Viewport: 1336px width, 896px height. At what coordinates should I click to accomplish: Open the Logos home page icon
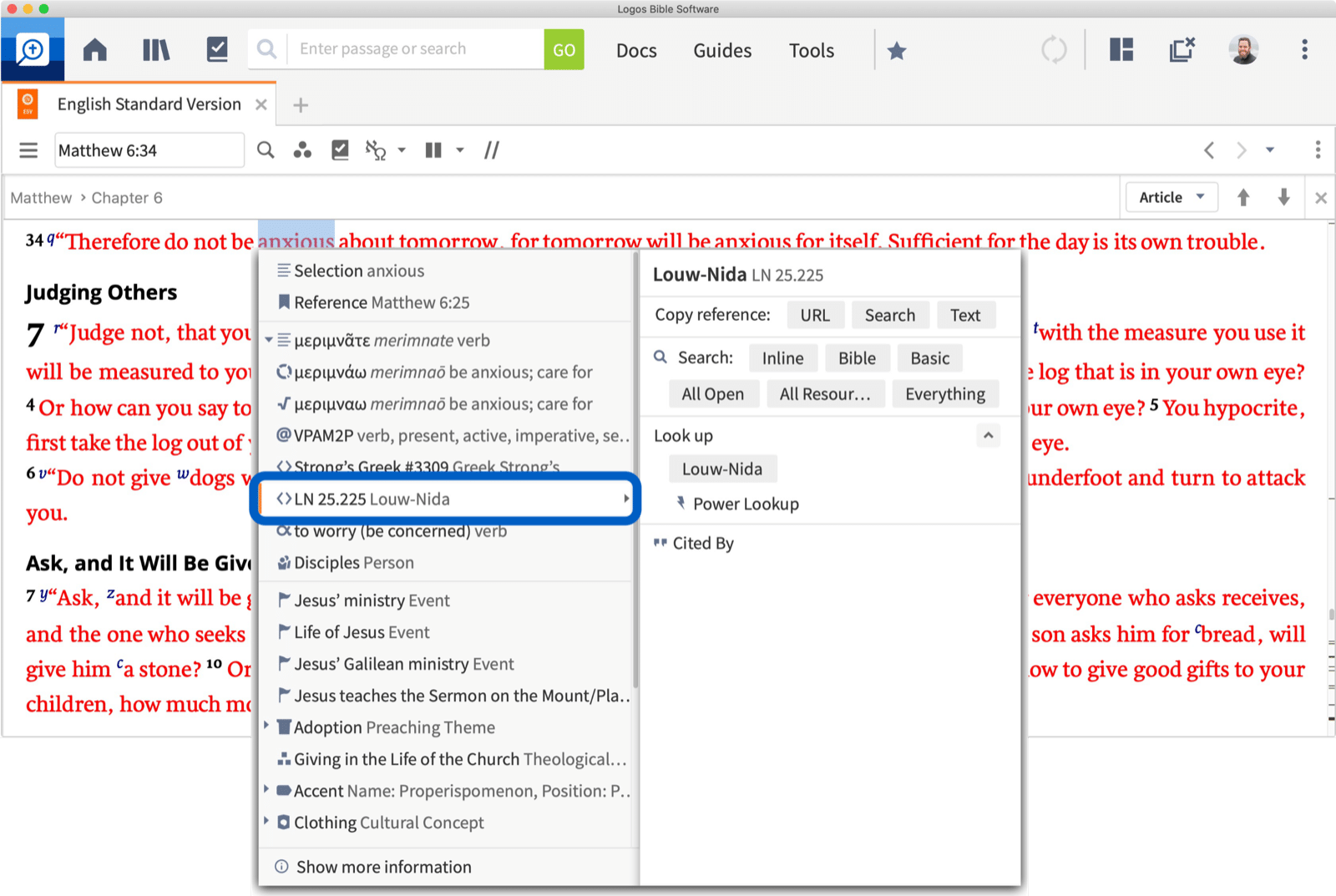pyautogui.click(x=94, y=50)
